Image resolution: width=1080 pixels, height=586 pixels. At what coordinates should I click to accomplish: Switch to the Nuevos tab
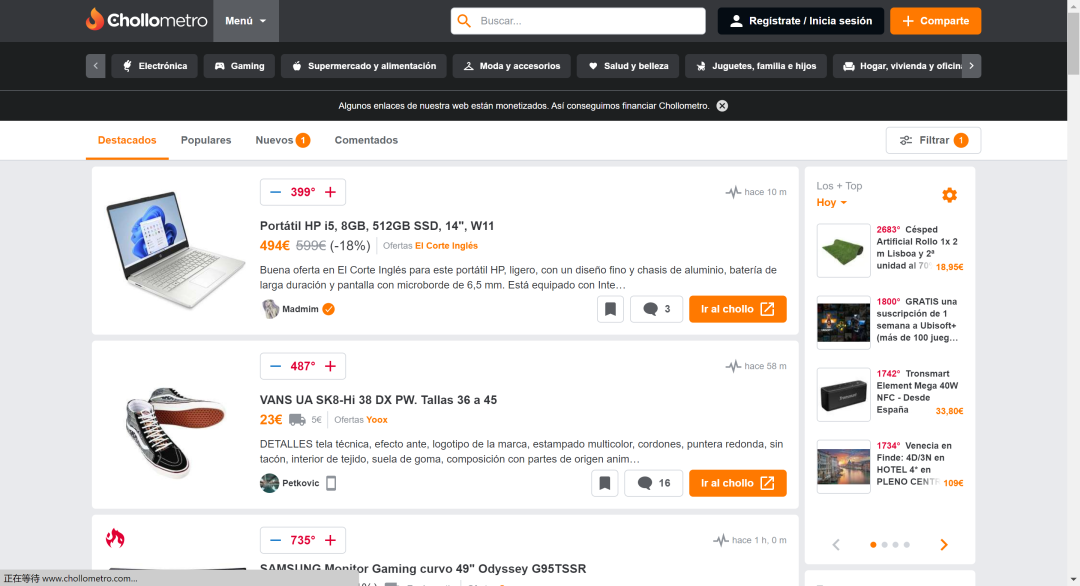click(x=282, y=140)
